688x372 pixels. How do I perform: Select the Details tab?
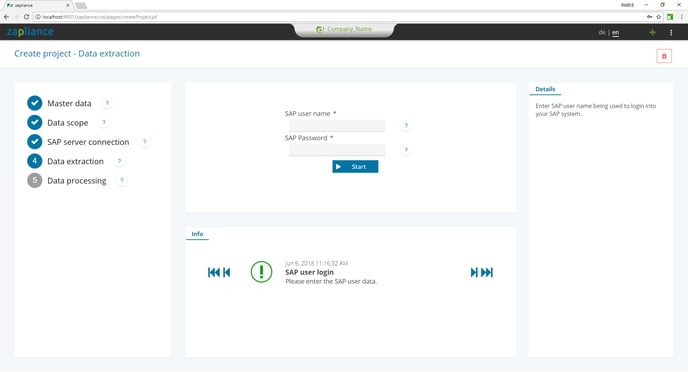tap(545, 89)
